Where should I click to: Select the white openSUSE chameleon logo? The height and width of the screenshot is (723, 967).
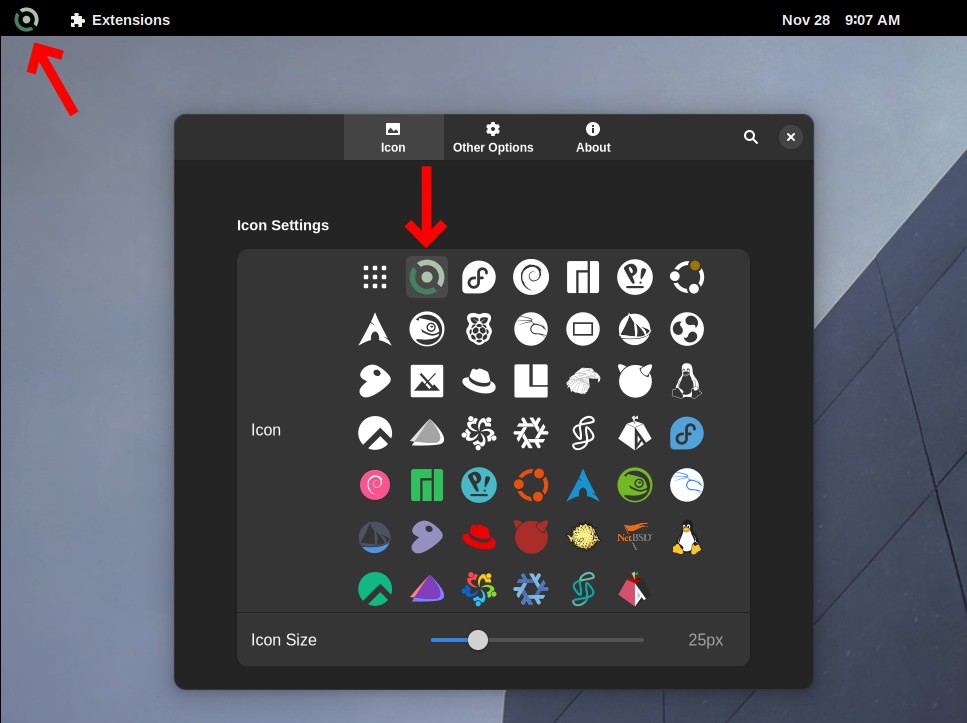[427, 329]
